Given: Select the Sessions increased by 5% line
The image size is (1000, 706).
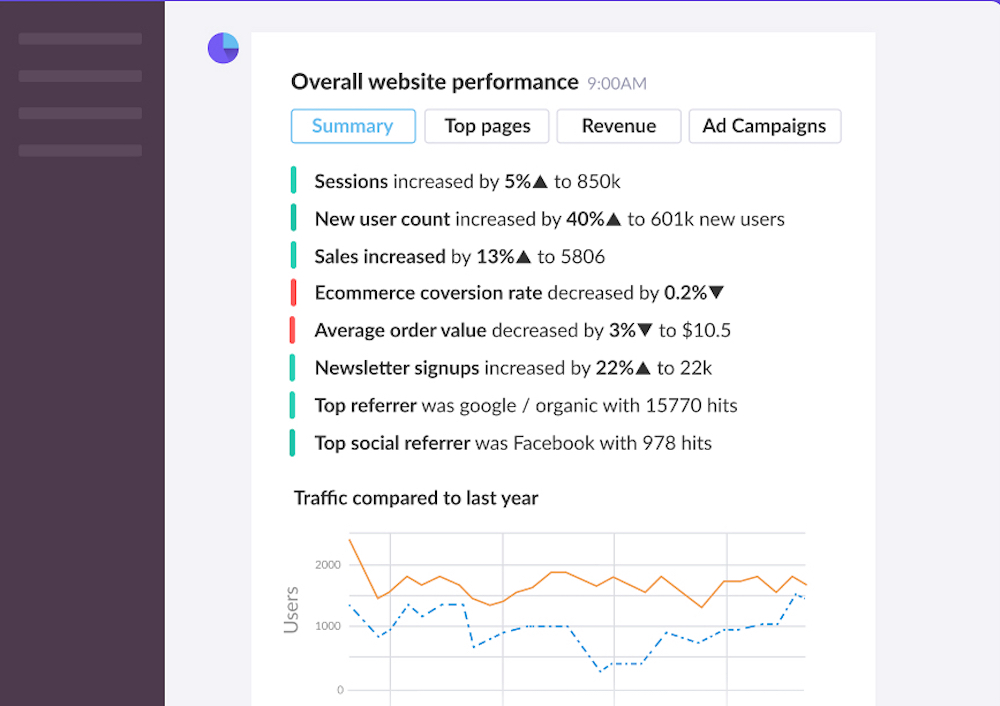Looking at the screenshot, I should 467,182.
